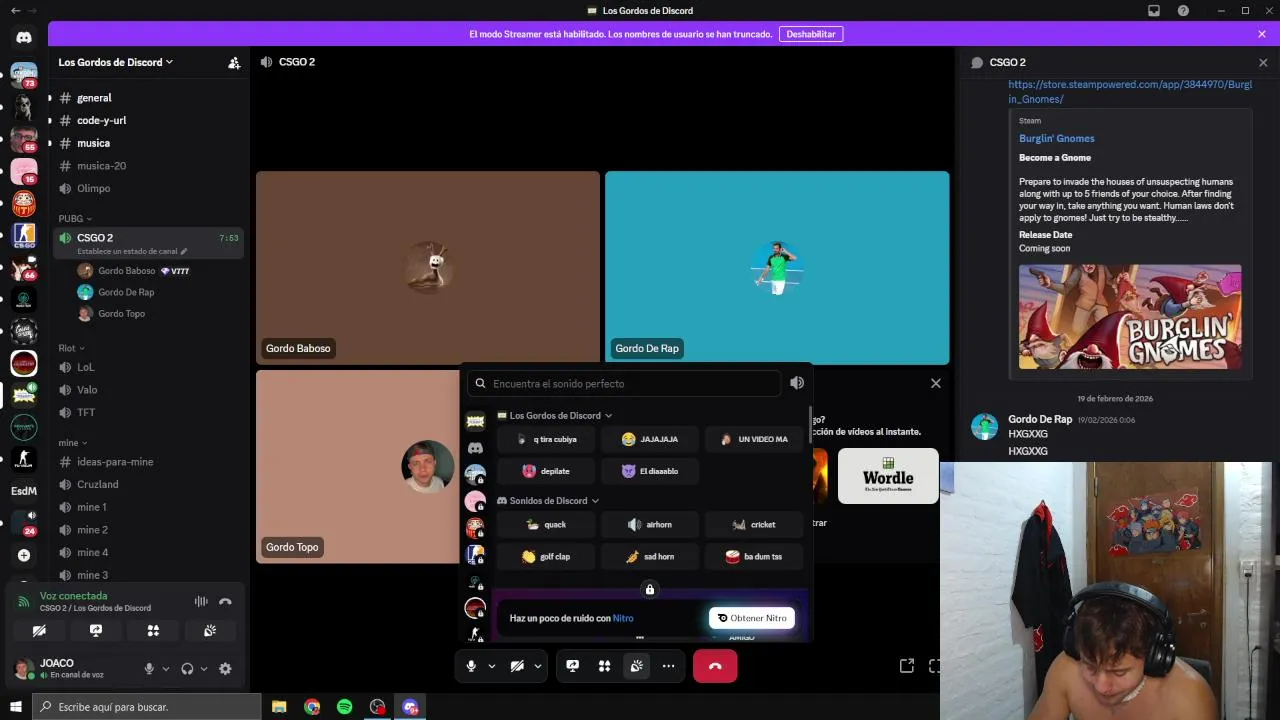Collapse the mine channel category
1280x720 pixels.
[x=73, y=442]
